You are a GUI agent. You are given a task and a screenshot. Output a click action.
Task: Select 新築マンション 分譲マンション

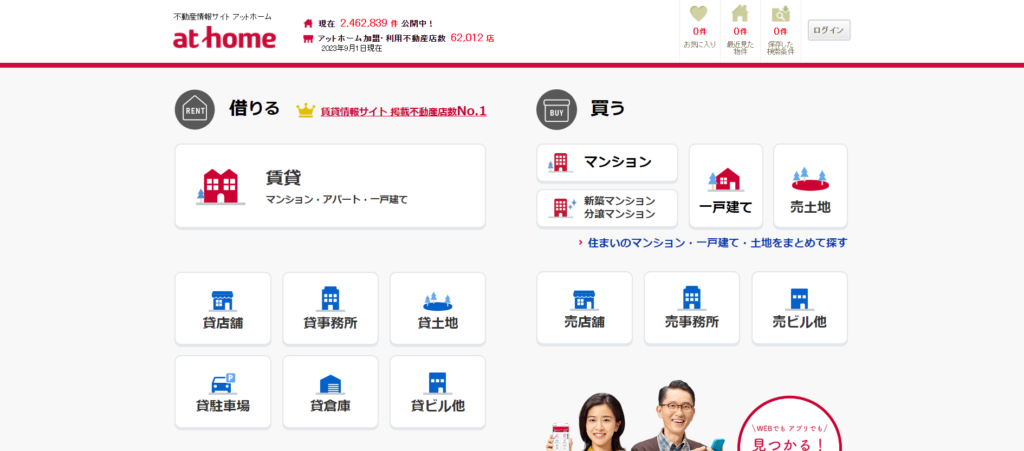[607, 208]
